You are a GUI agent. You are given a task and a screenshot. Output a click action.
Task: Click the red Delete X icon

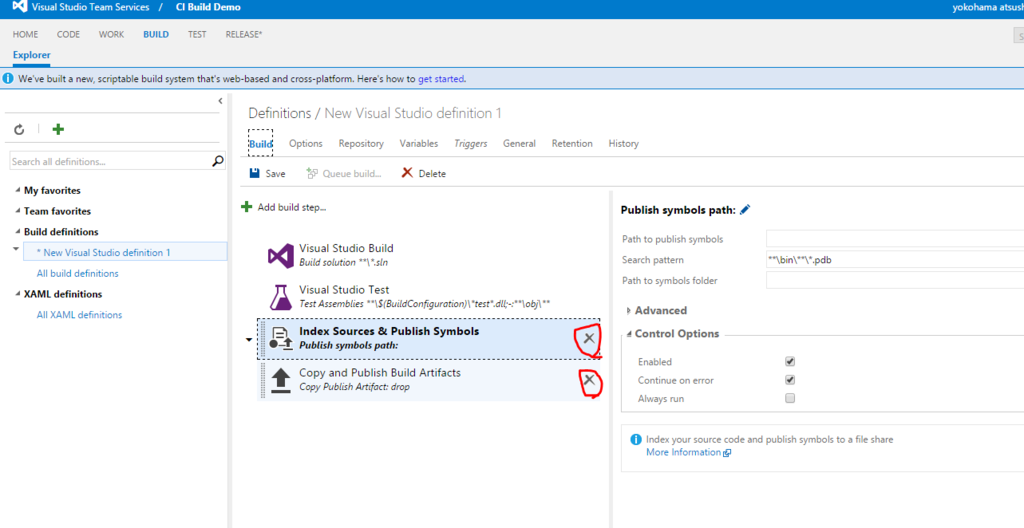point(407,173)
